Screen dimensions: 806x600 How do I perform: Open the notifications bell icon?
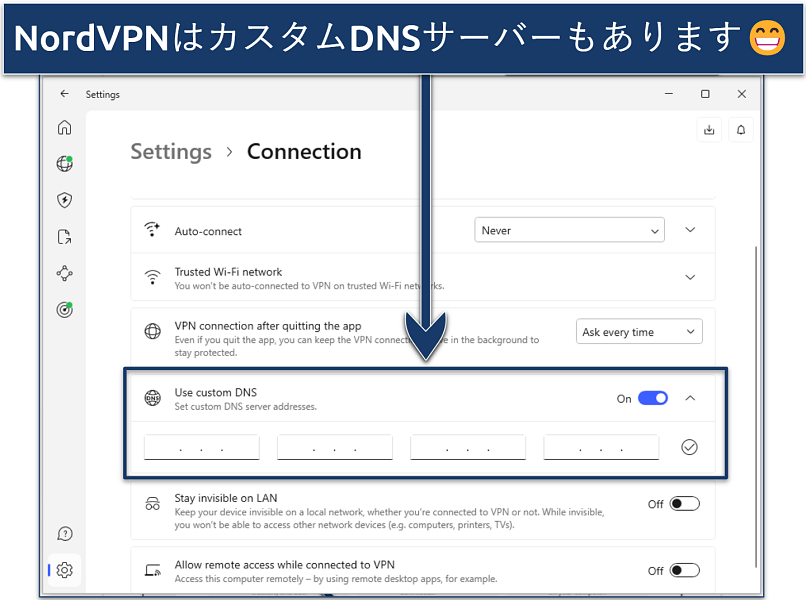pos(741,129)
